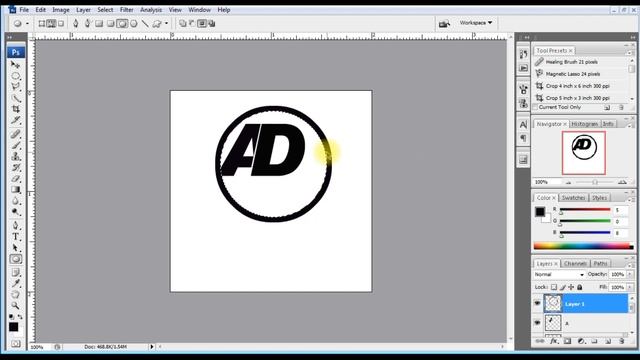Viewport: 640px width, 360px height.
Task: Switch to the Styles tab
Action: pos(599,198)
